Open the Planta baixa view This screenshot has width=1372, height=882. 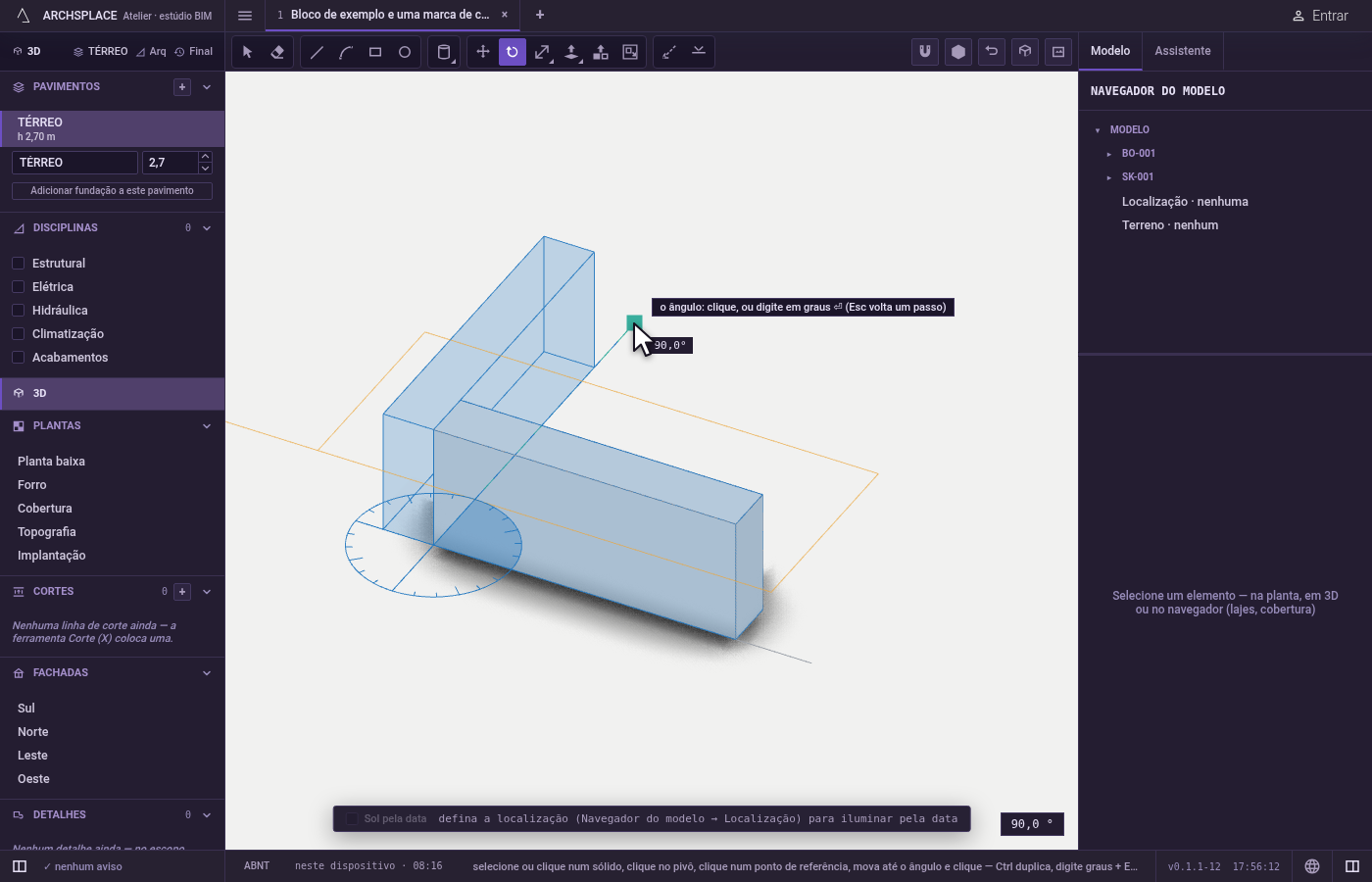click(x=51, y=462)
